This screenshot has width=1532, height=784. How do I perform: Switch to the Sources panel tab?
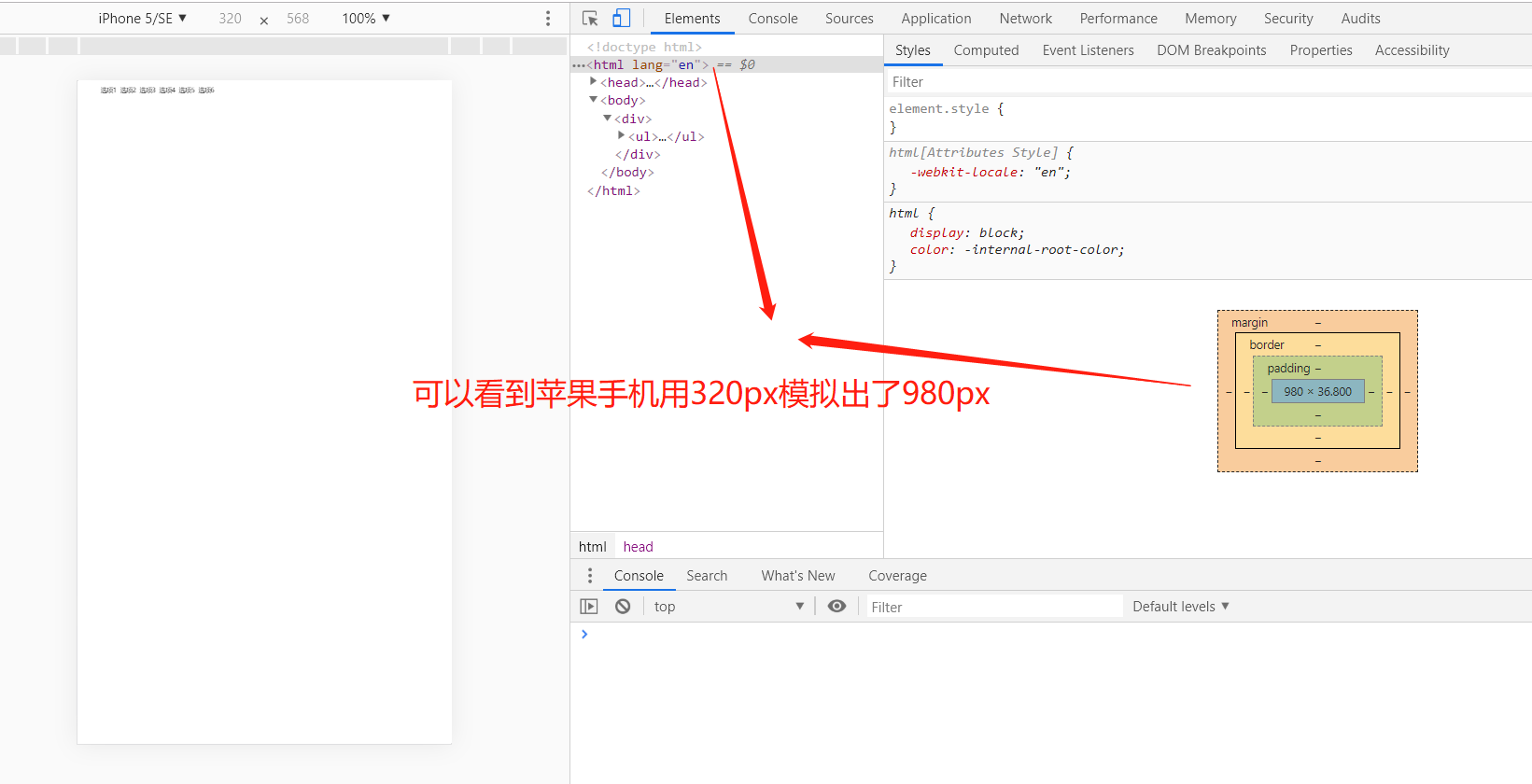[850, 19]
